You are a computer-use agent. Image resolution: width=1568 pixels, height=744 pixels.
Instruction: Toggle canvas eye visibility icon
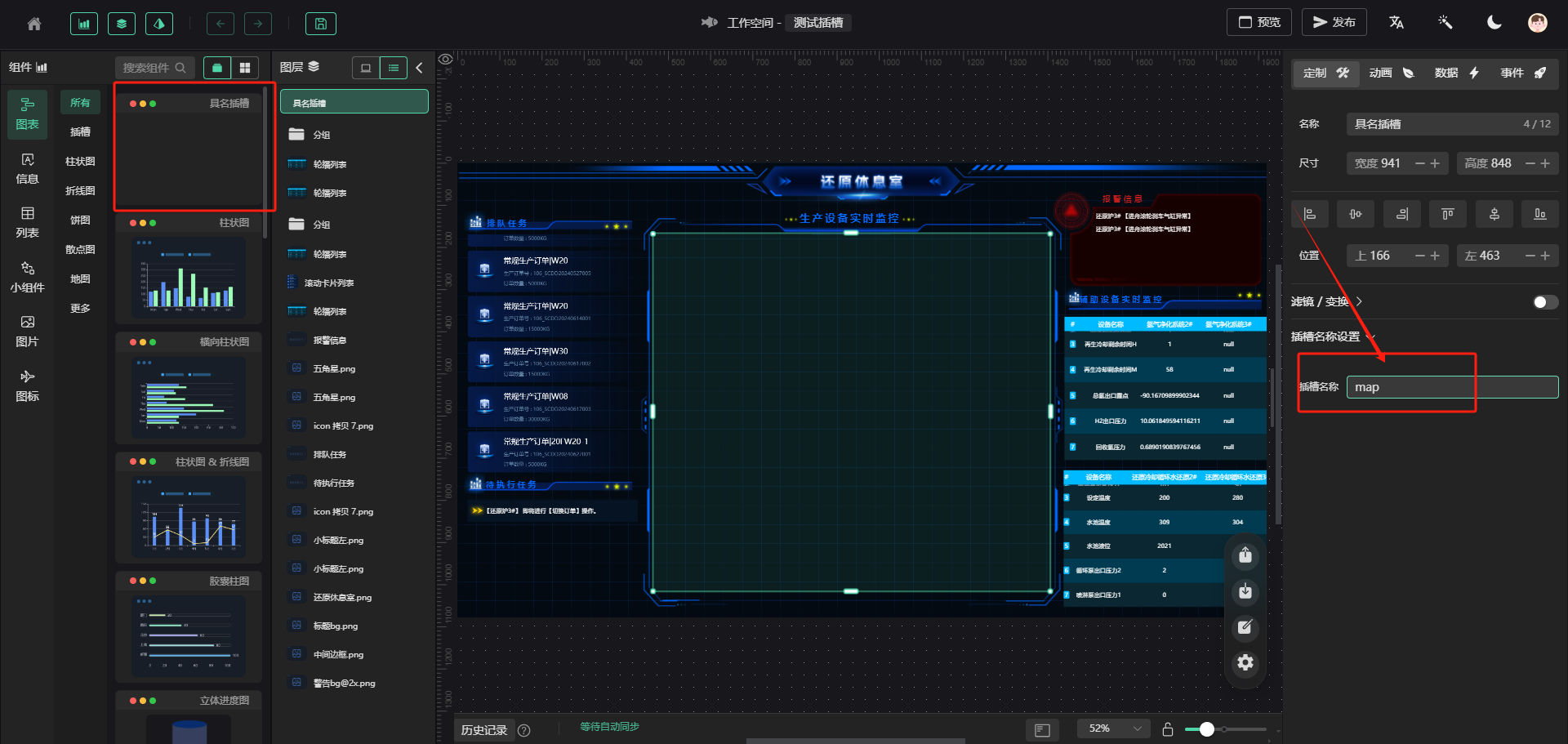click(446, 60)
